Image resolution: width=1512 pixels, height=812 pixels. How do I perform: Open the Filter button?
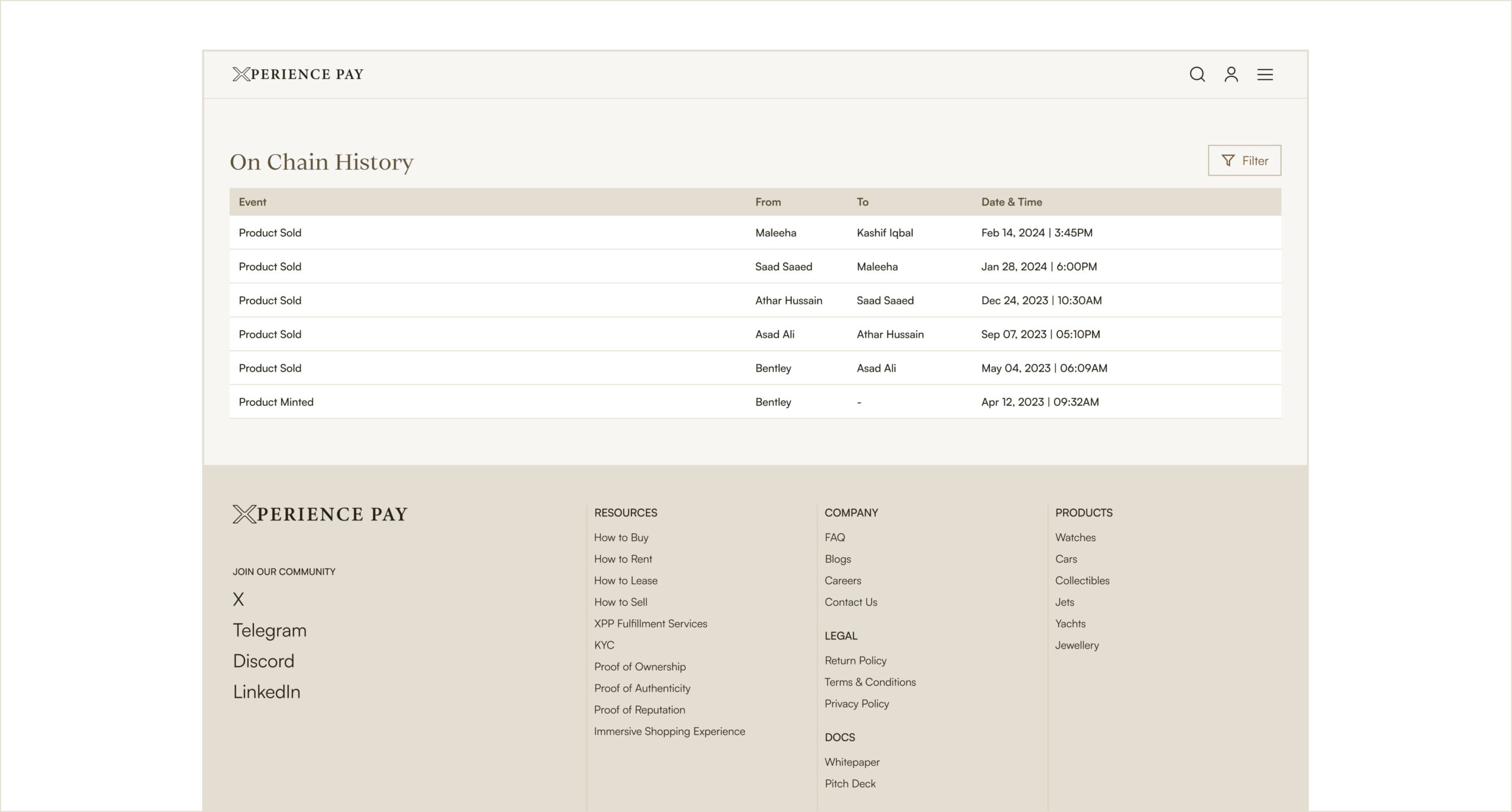pyautogui.click(x=1244, y=161)
